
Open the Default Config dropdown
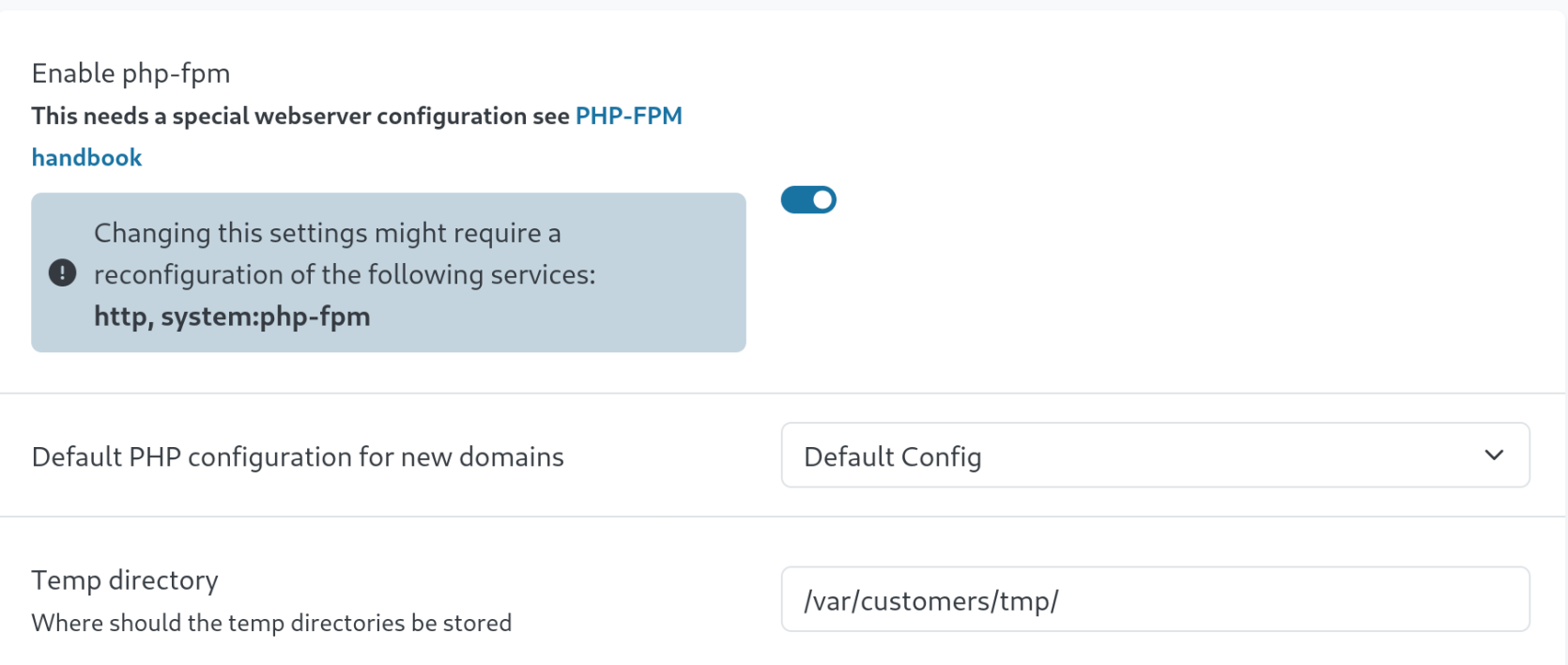[1155, 456]
